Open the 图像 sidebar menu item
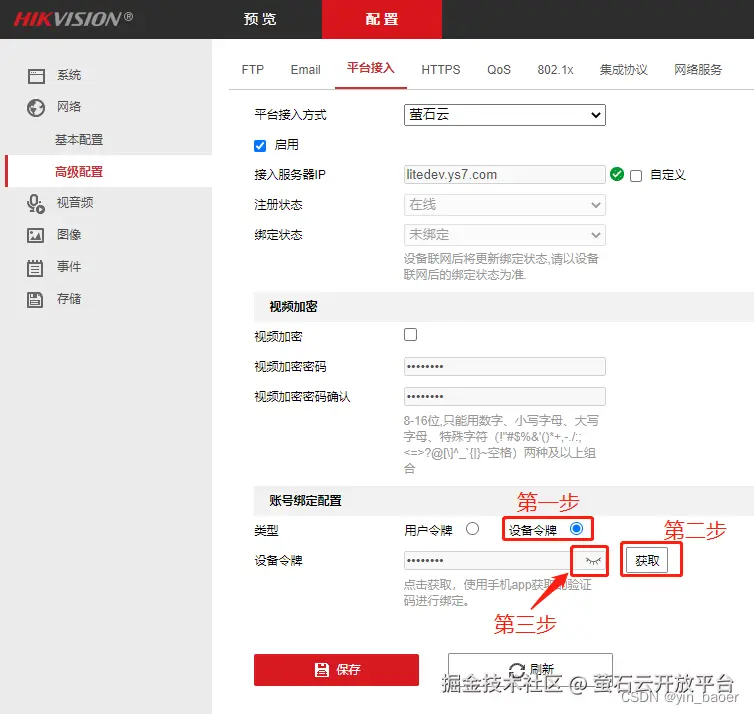This screenshot has height=714, width=754. pyautogui.click(x=69, y=235)
